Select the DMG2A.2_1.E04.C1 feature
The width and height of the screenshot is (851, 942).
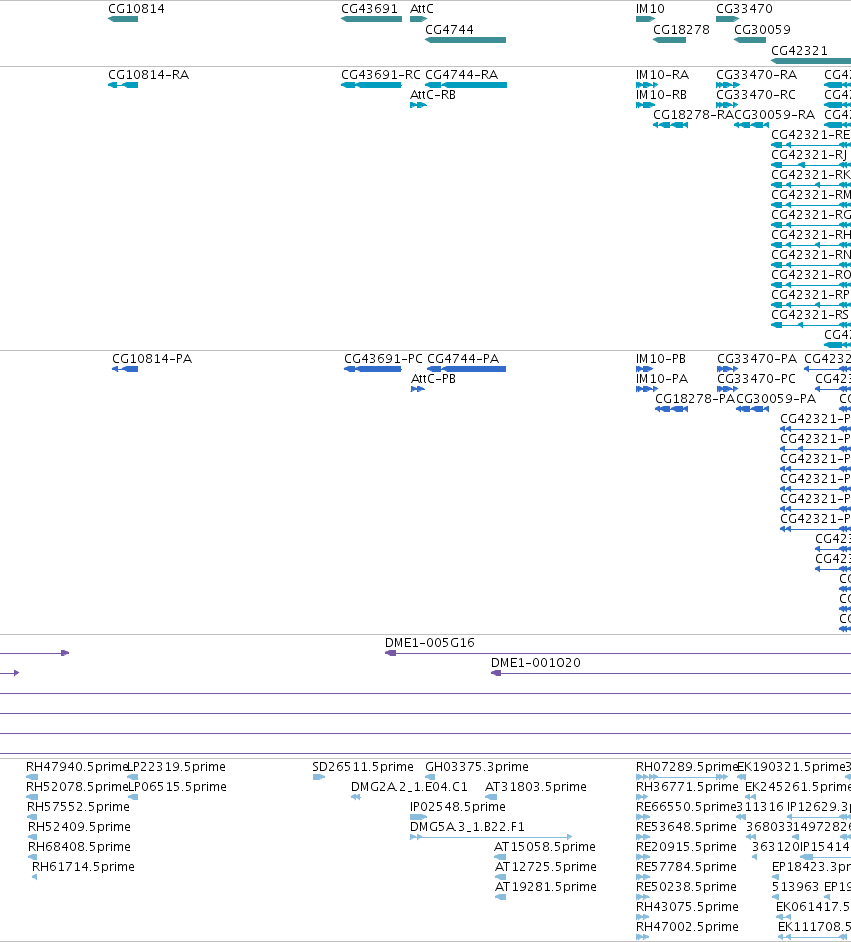pyautogui.click(x=409, y=787)
